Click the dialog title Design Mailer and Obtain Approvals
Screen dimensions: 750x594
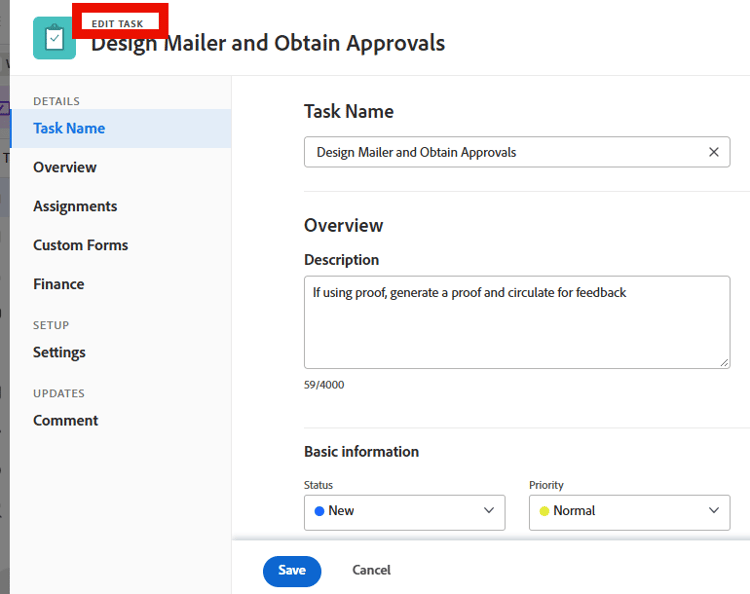tap(268, 43)
